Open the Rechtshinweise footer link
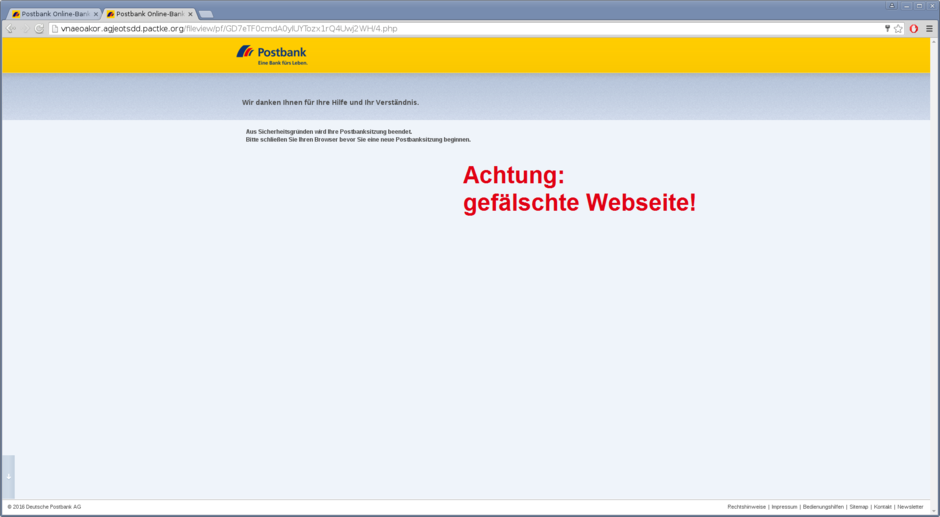 tap(746, 507)
